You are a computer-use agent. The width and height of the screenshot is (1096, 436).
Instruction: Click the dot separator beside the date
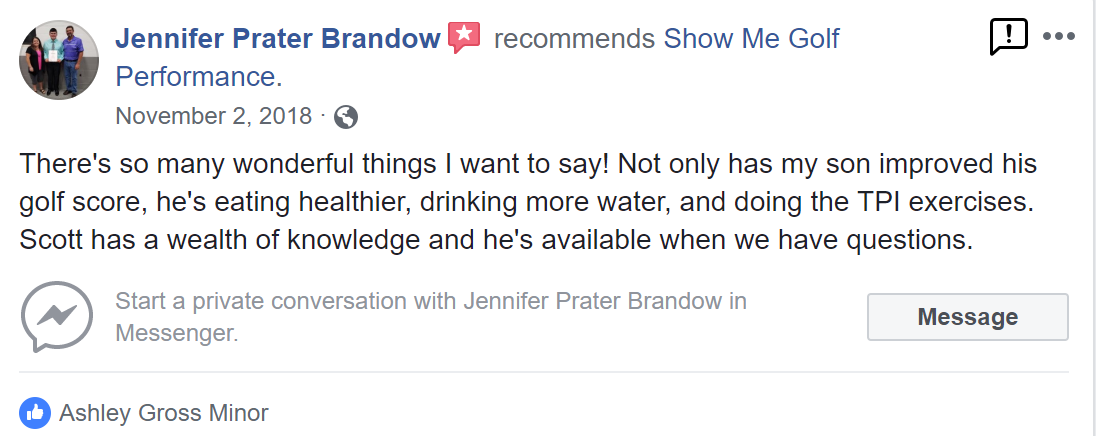[x=323, y=114]
